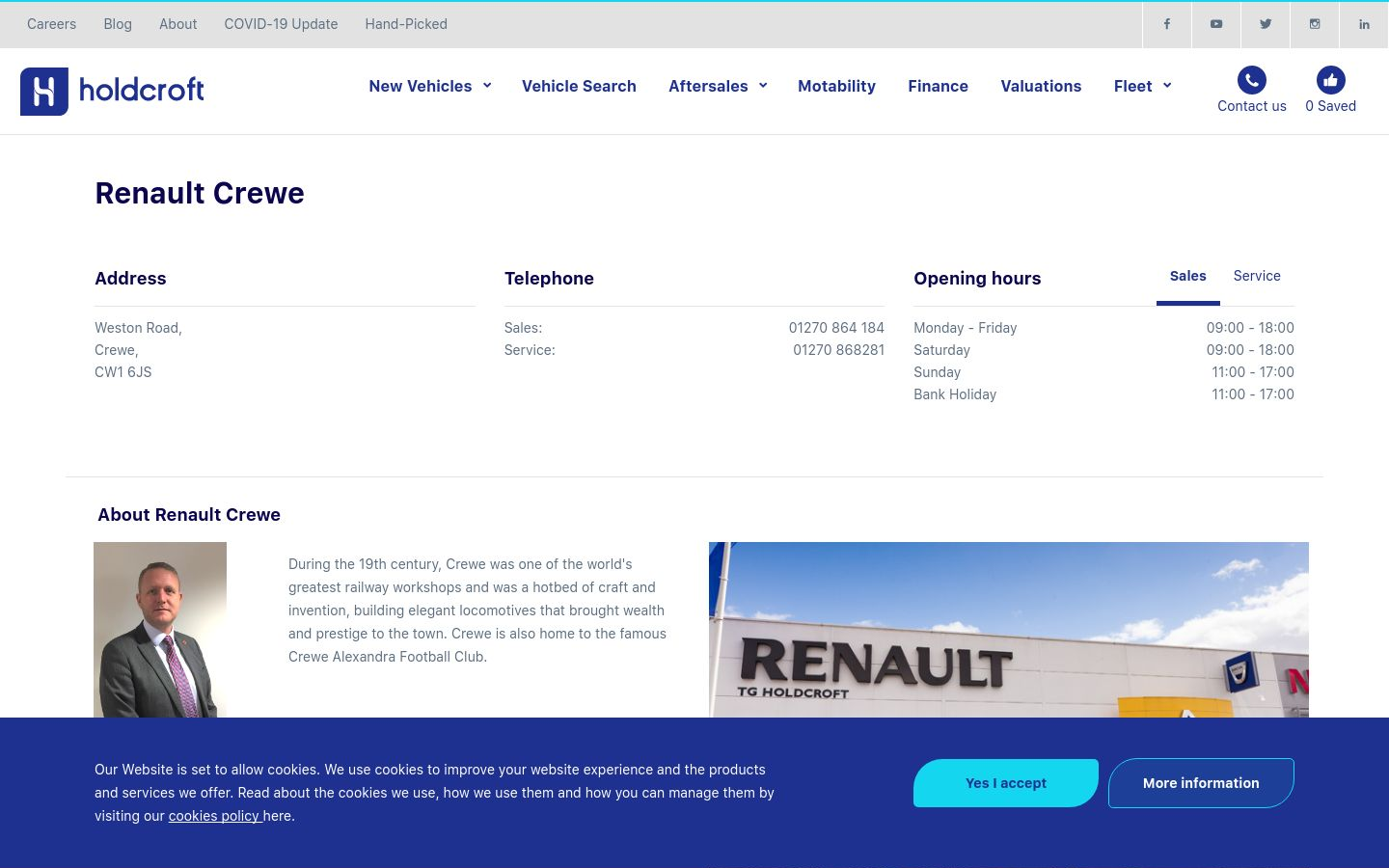1389x868 pixels.
Task: Open the COVID-19 Update link
Action: 281,24
